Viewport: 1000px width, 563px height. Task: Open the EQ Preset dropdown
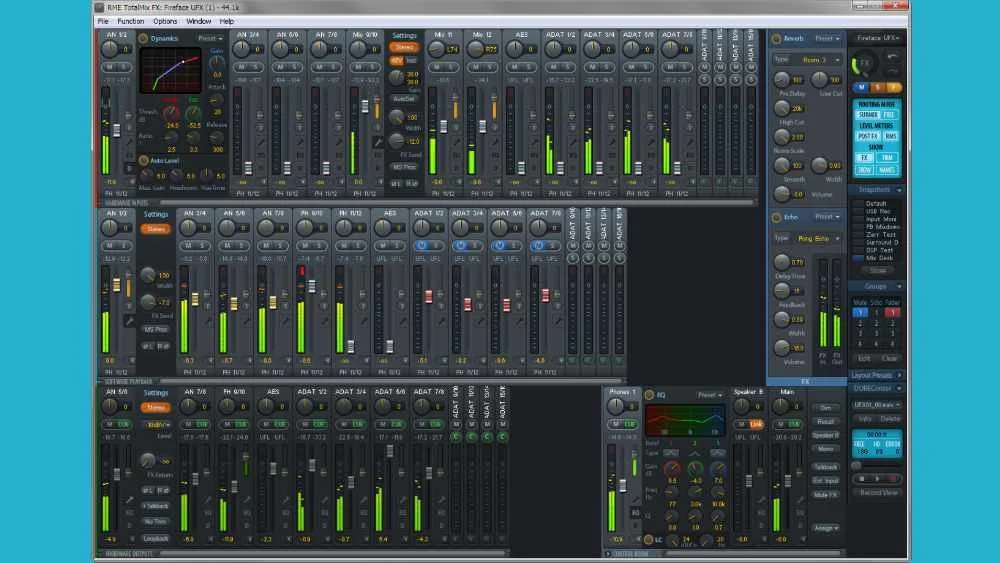710,395
